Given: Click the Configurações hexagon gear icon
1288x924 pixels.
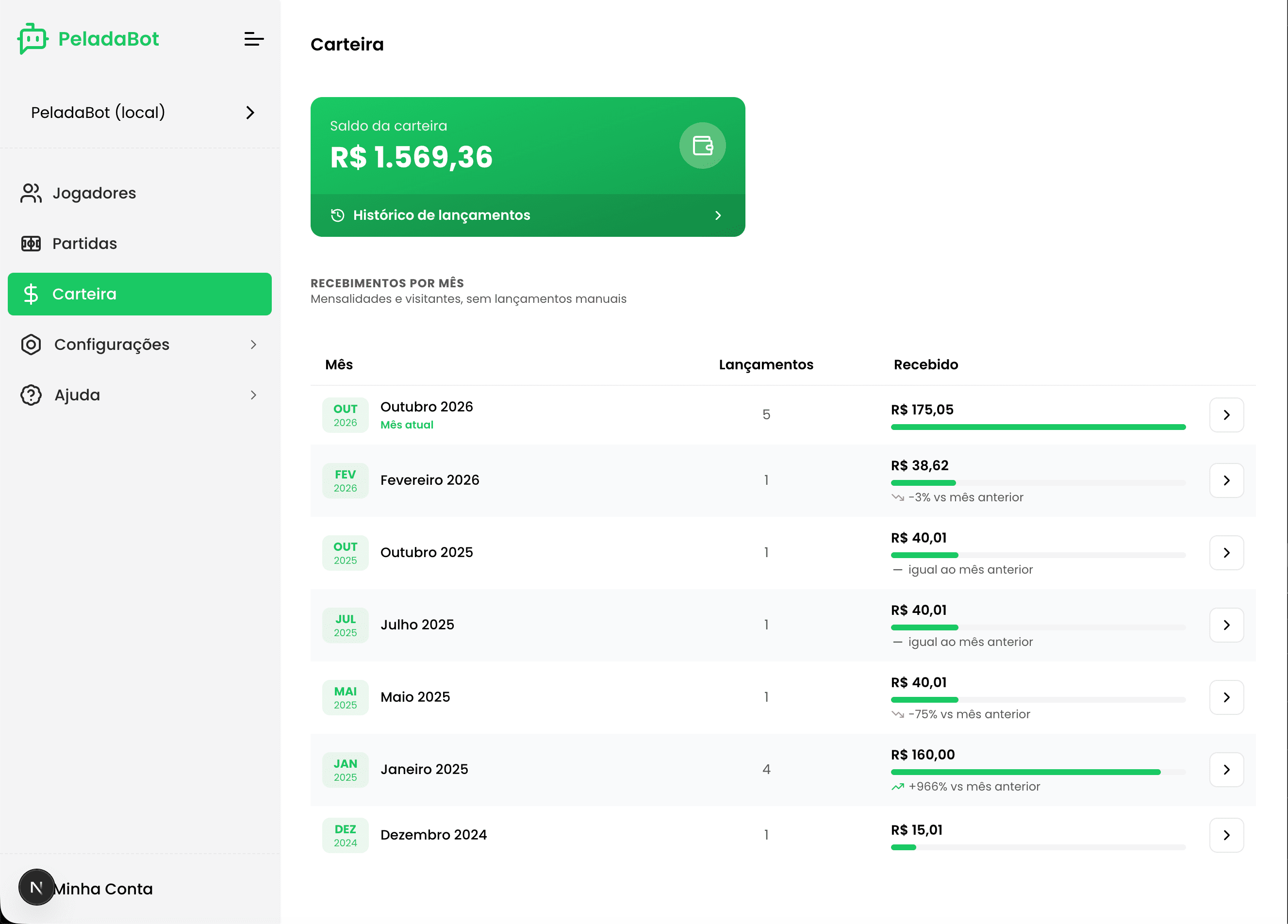Looking at the screenshot, I should click(x=31, y=345).
